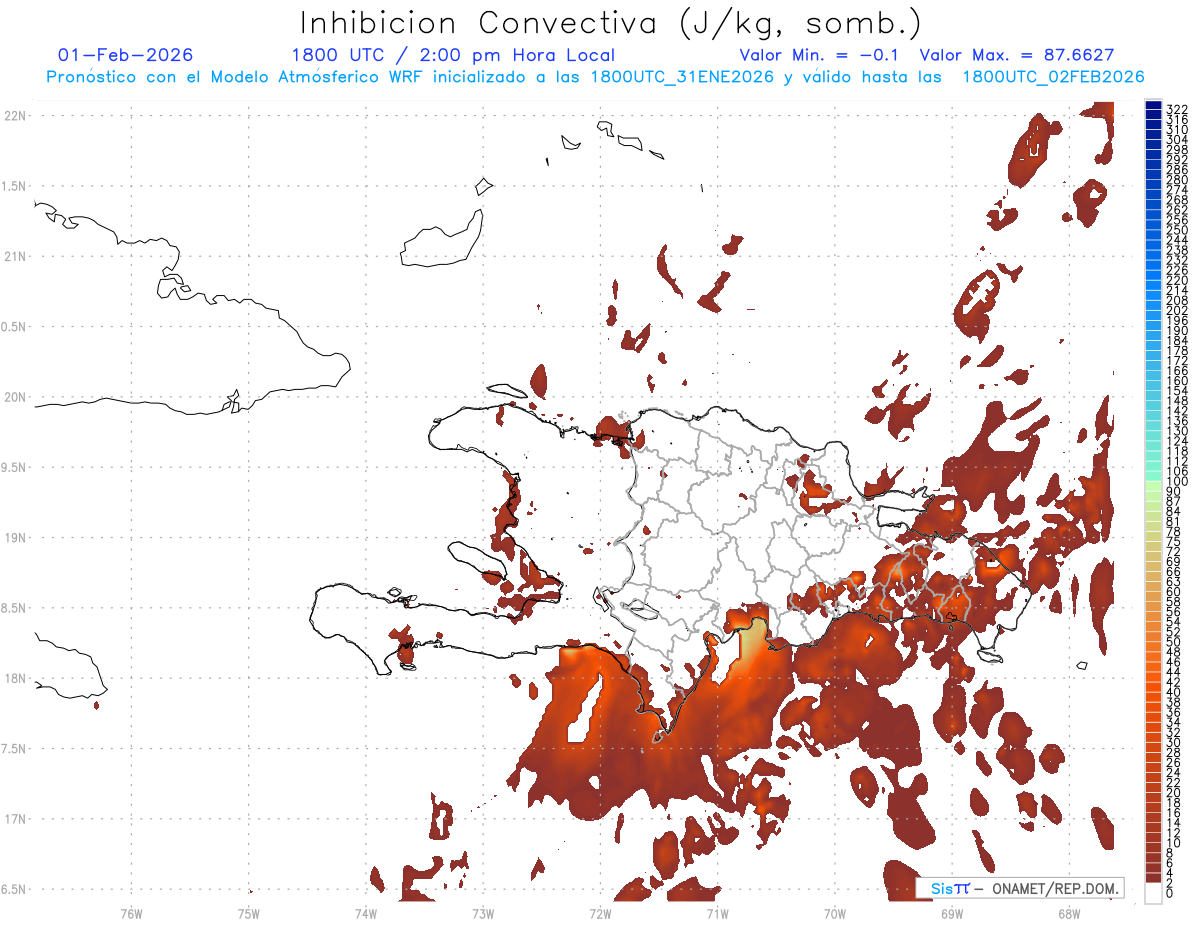Viewport: 1200px width, 927px height.
Task: Click the "71W" longitude label
Action: click(x=717, y=912)
